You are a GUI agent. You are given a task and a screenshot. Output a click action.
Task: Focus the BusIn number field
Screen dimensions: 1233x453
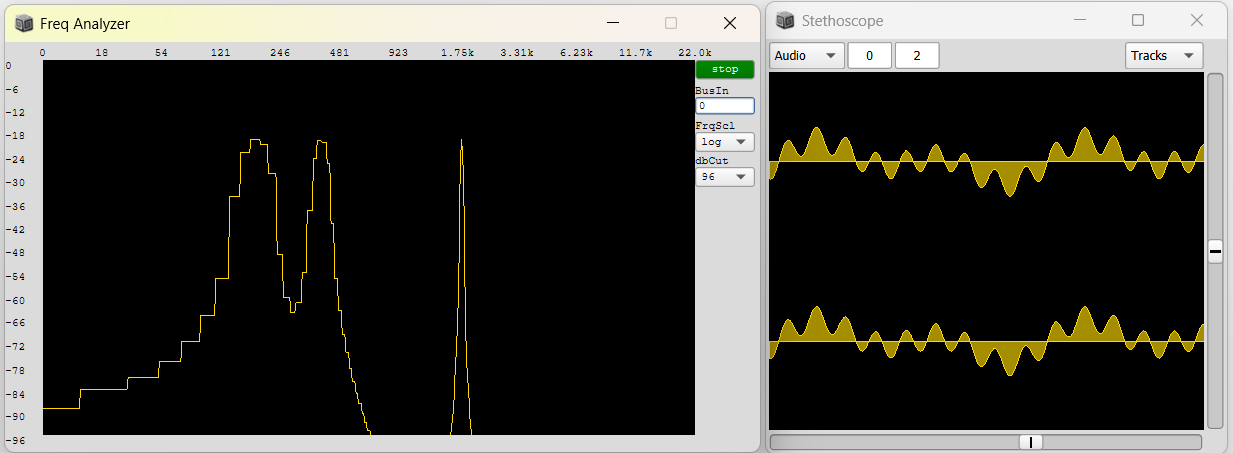point(725,106)
